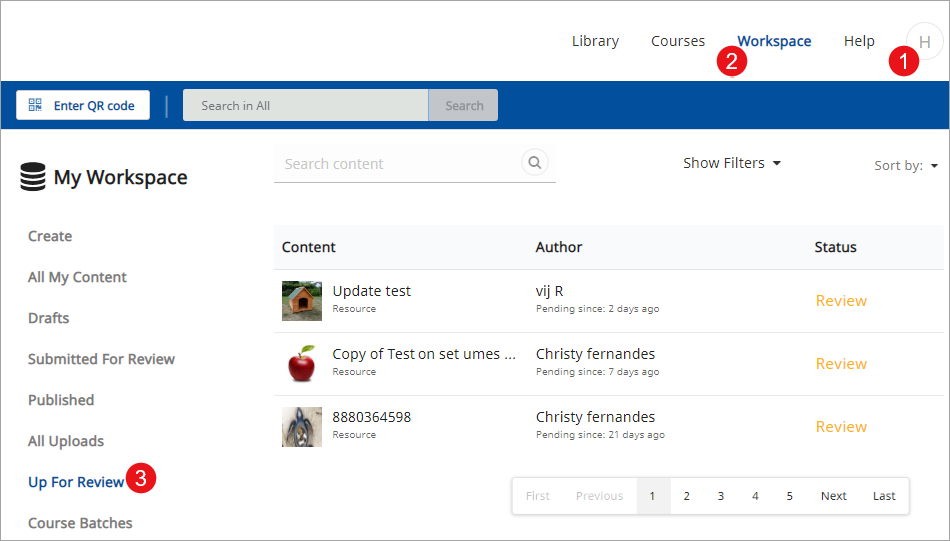Open the Library menu item
950x541 pixels.
coord(595,41)
